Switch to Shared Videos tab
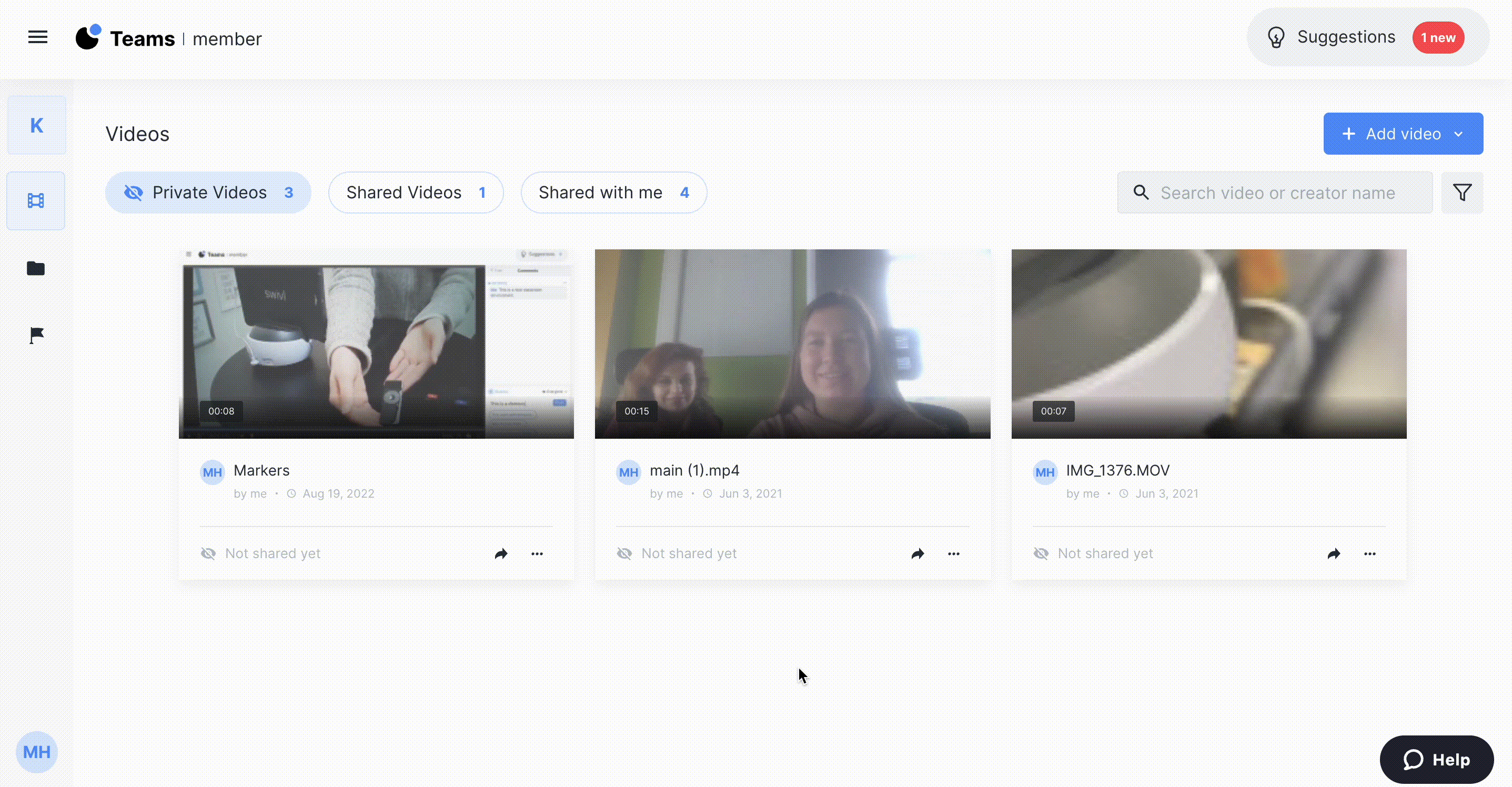The height and width of the screenshot is (787, 1512). (x=416, y=193)
